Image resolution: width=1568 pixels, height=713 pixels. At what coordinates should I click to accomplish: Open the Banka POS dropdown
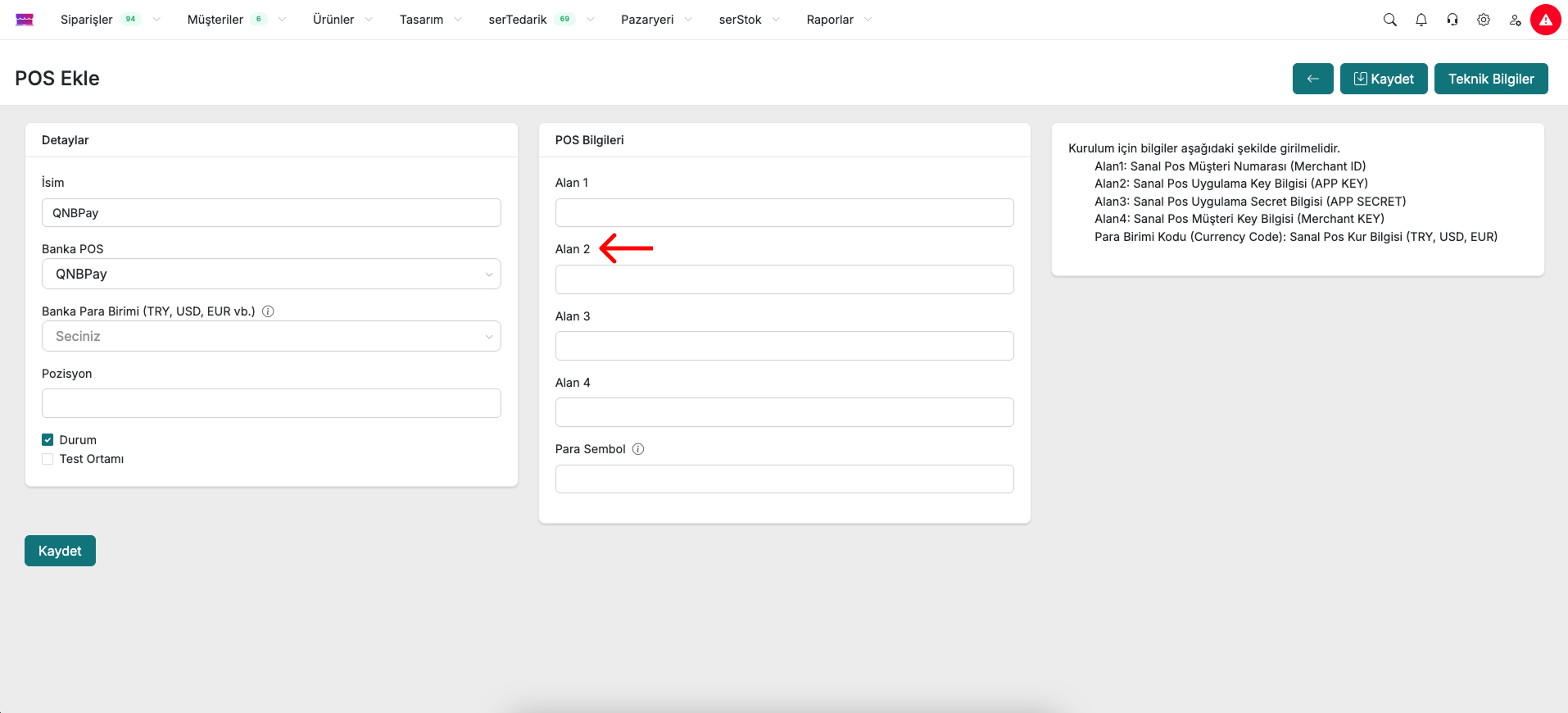pos(271,274)
